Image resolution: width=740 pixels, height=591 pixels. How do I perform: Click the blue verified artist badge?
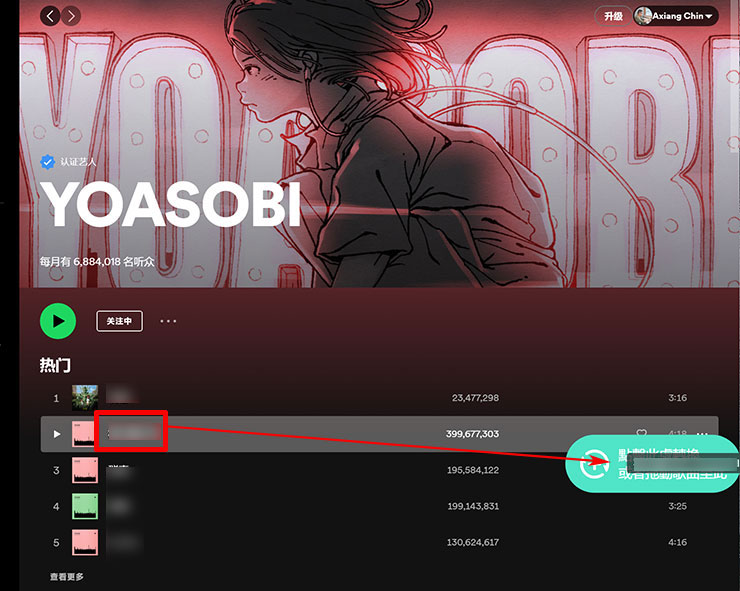(47, 162)
